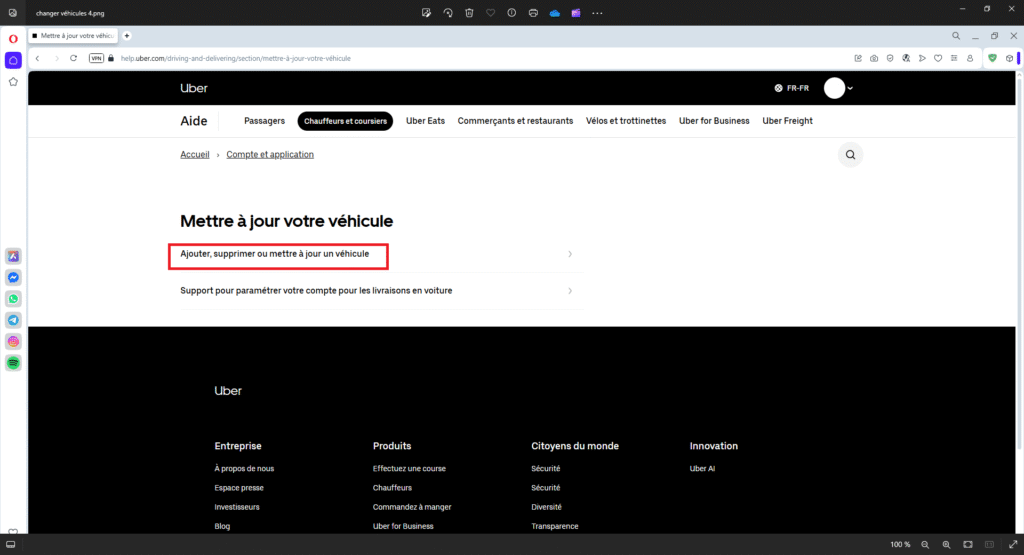Expand chevron beside 'Support pour paramétrer' row
1024x555 pixels.
[x=570, y=291]
